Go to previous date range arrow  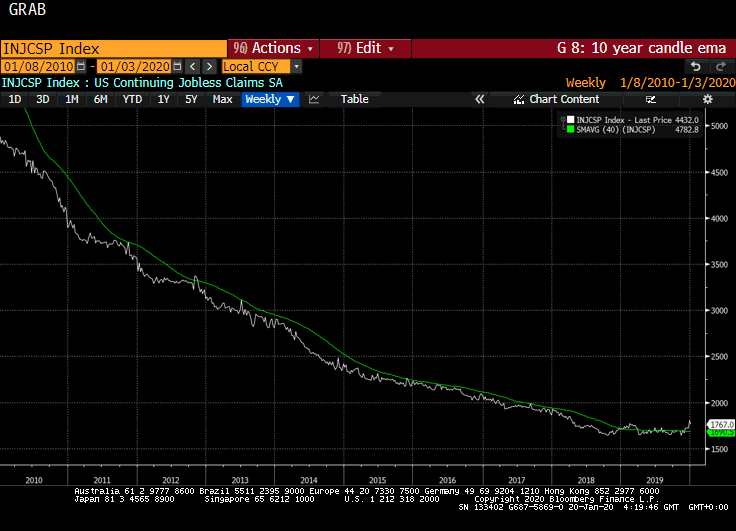(192, 67)
